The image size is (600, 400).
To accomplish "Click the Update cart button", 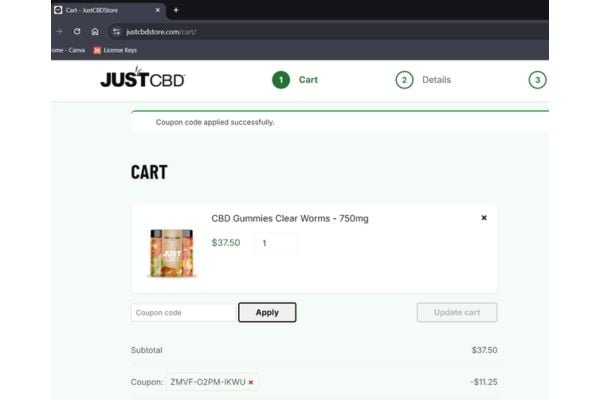I will [457, 312].
